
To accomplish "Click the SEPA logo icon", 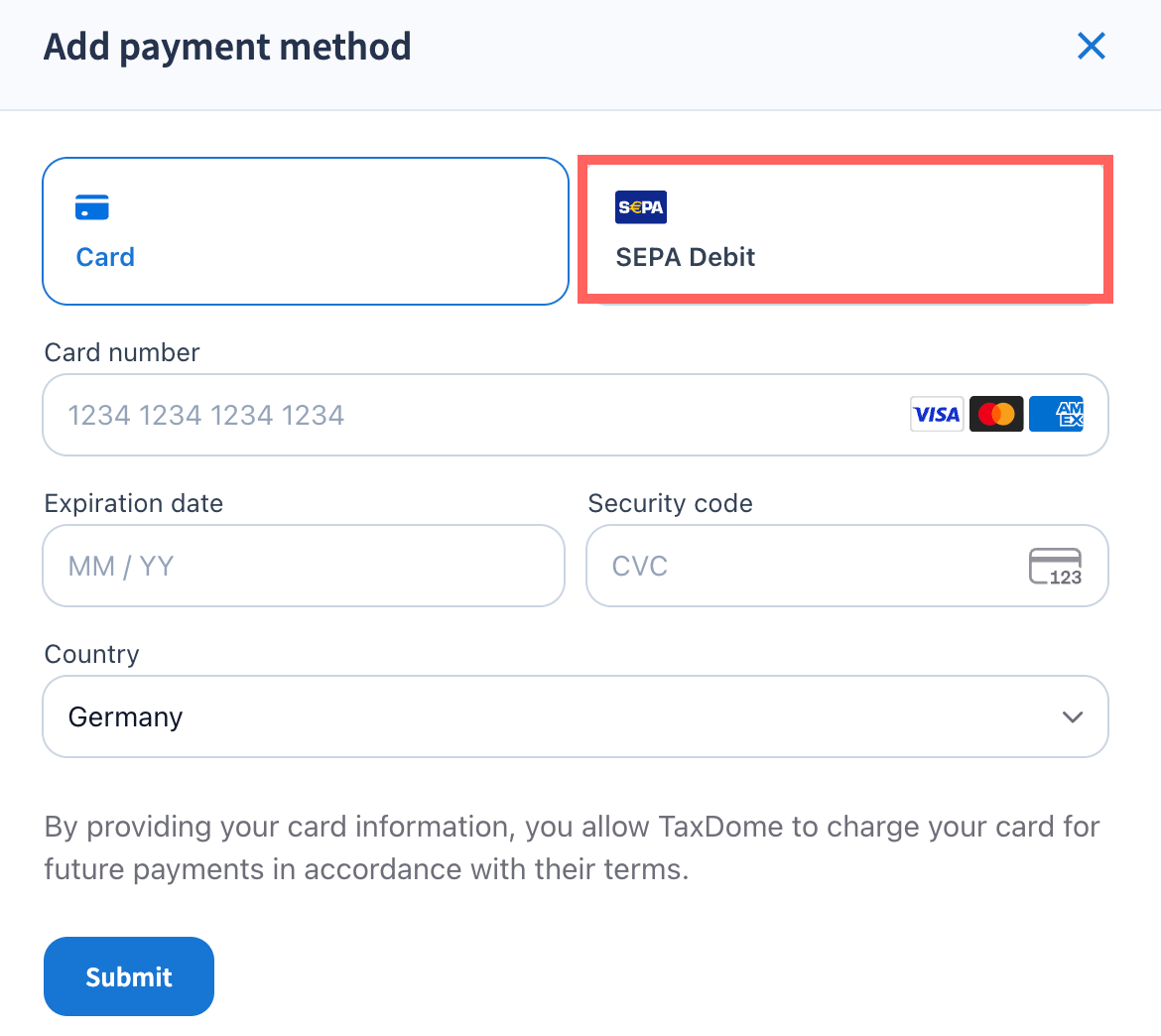I will [x=640, y=207].
